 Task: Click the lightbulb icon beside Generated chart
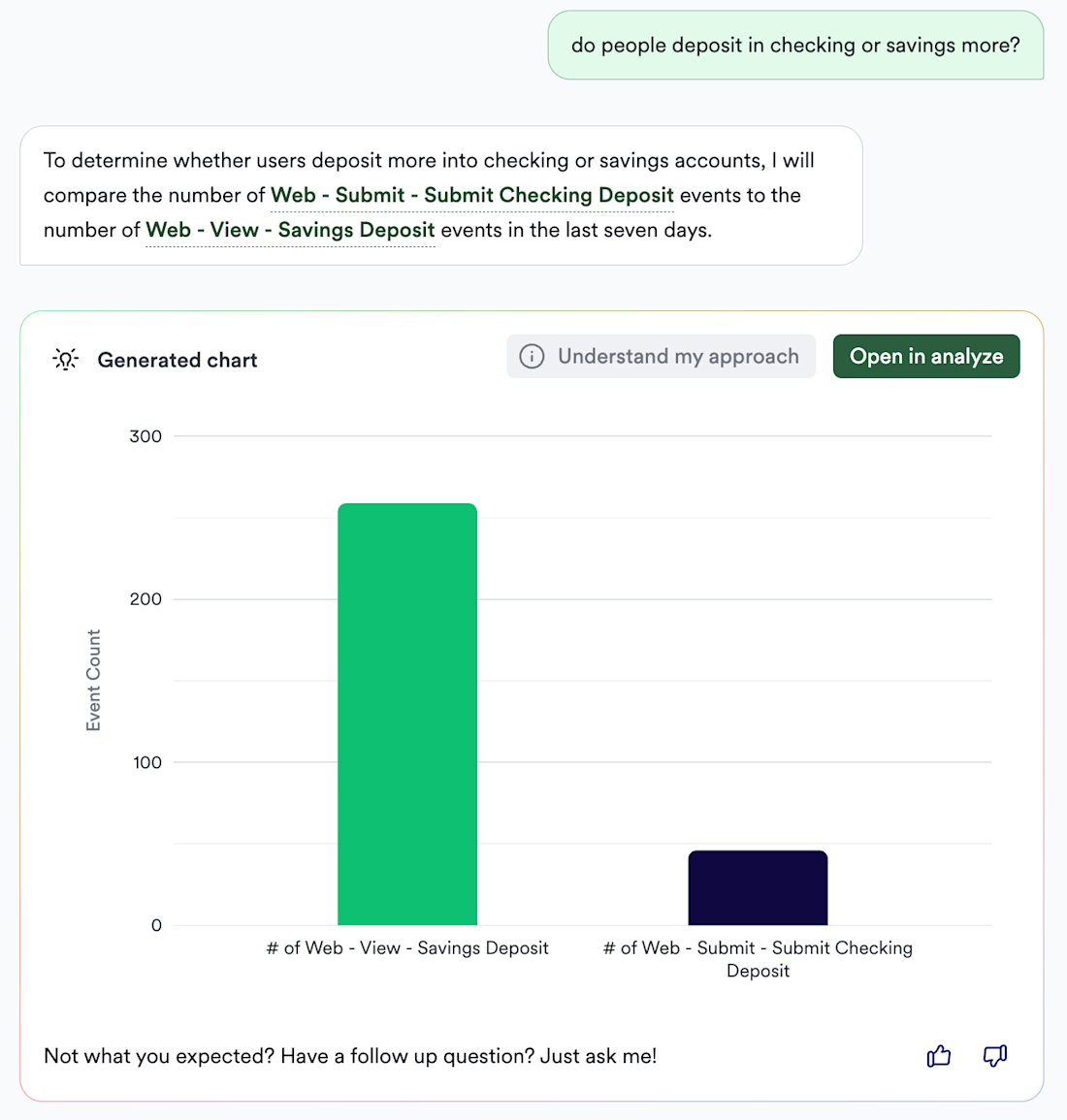pos(65,360)
